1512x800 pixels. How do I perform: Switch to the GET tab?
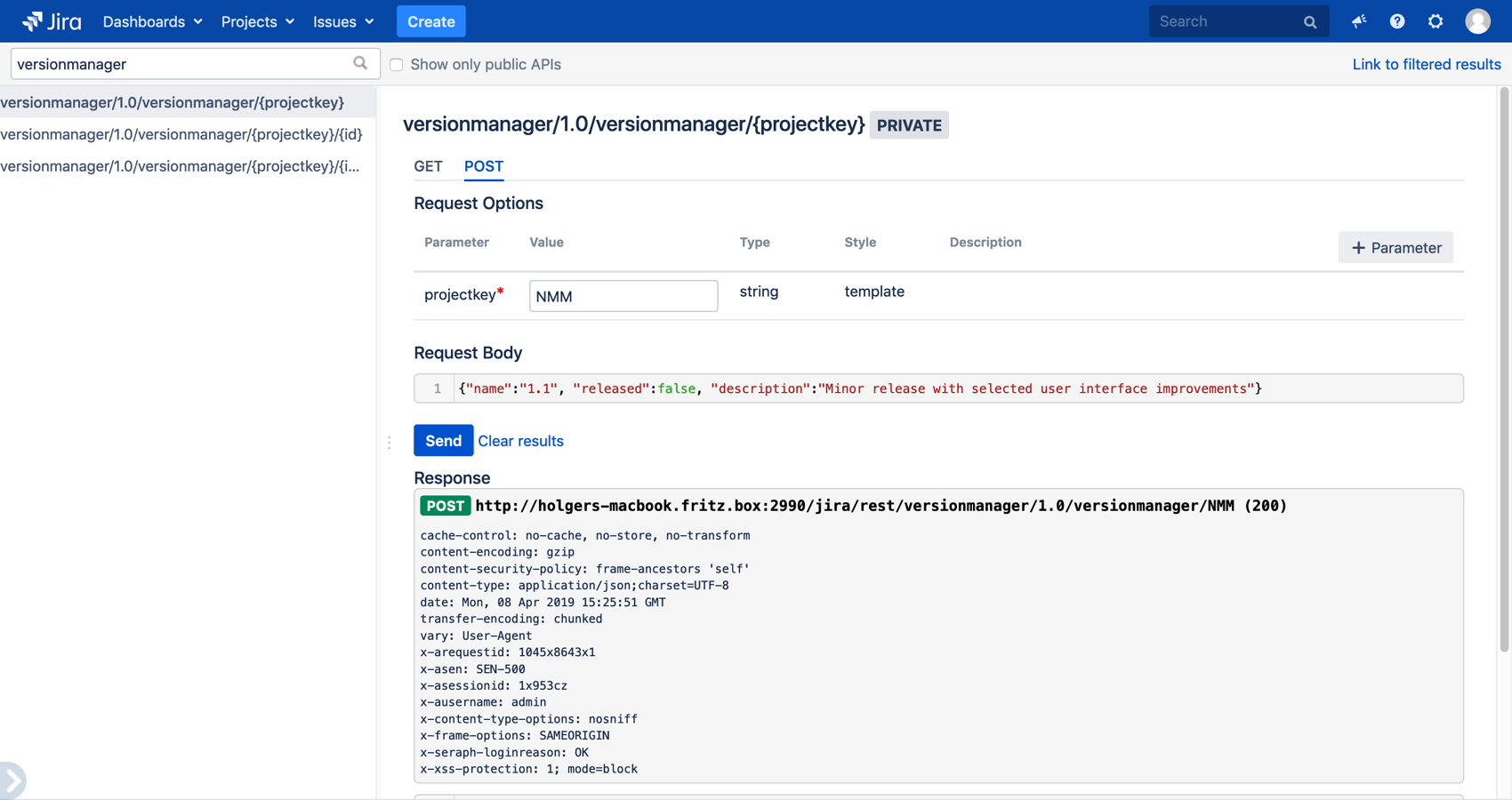pyautogui.click(x=428, y=166)
